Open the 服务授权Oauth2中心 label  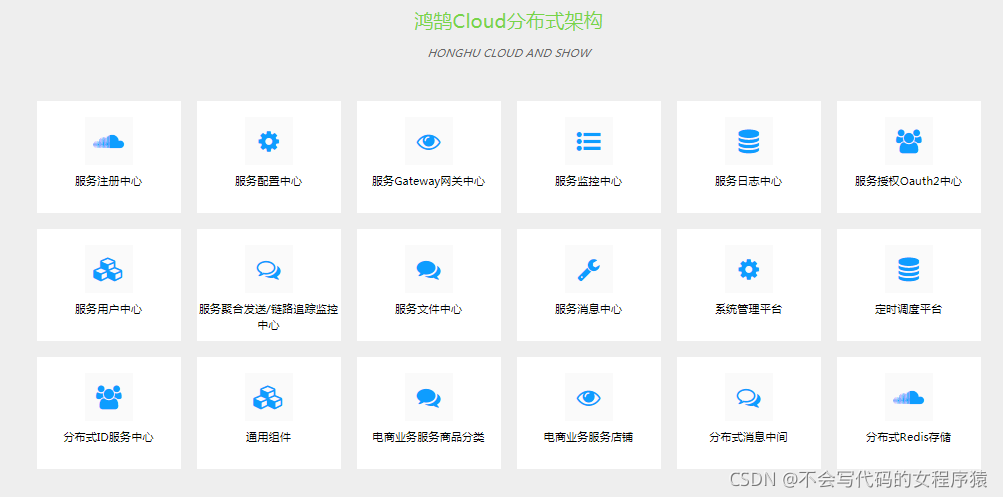(908, 181)
